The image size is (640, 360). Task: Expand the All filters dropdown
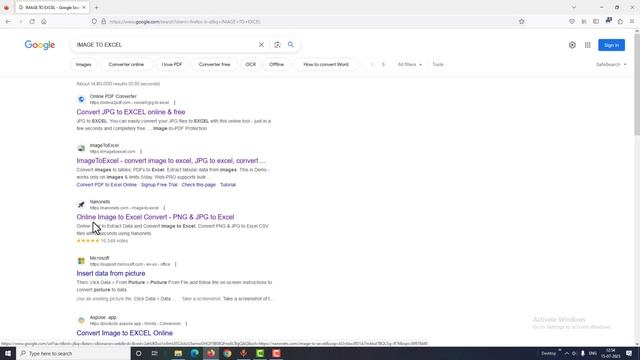(410, 64)
